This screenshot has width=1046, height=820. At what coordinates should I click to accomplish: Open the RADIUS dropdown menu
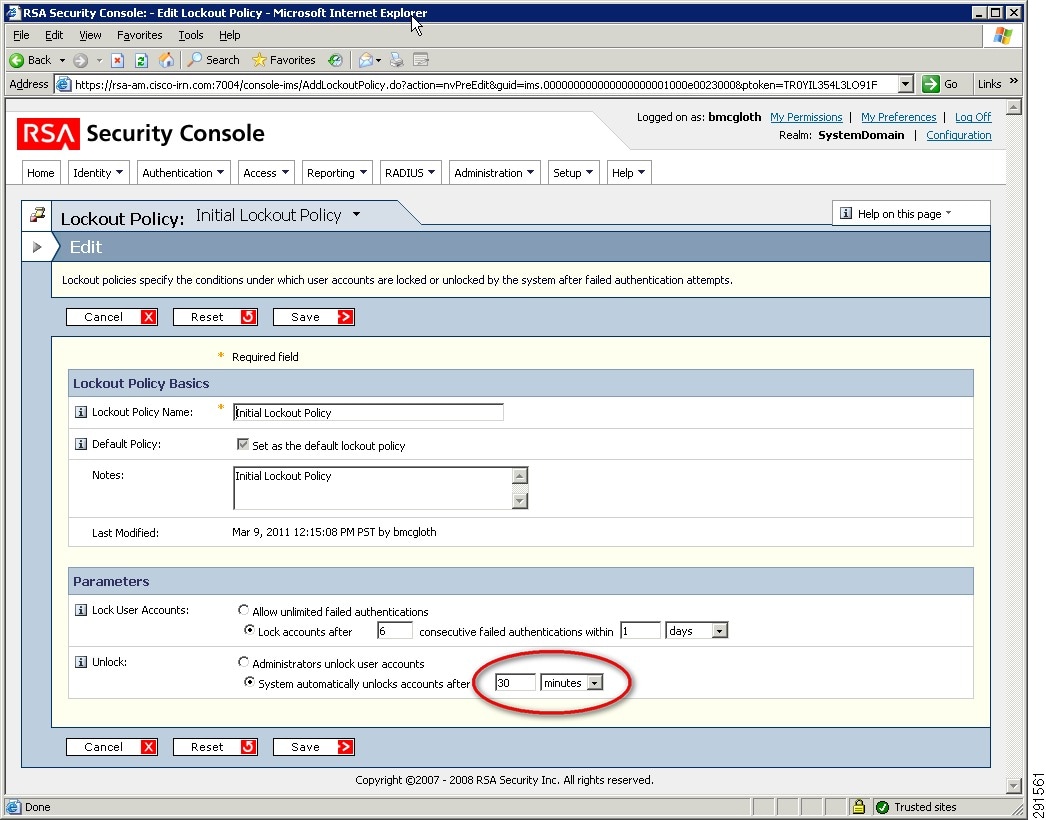click(410, 173)
